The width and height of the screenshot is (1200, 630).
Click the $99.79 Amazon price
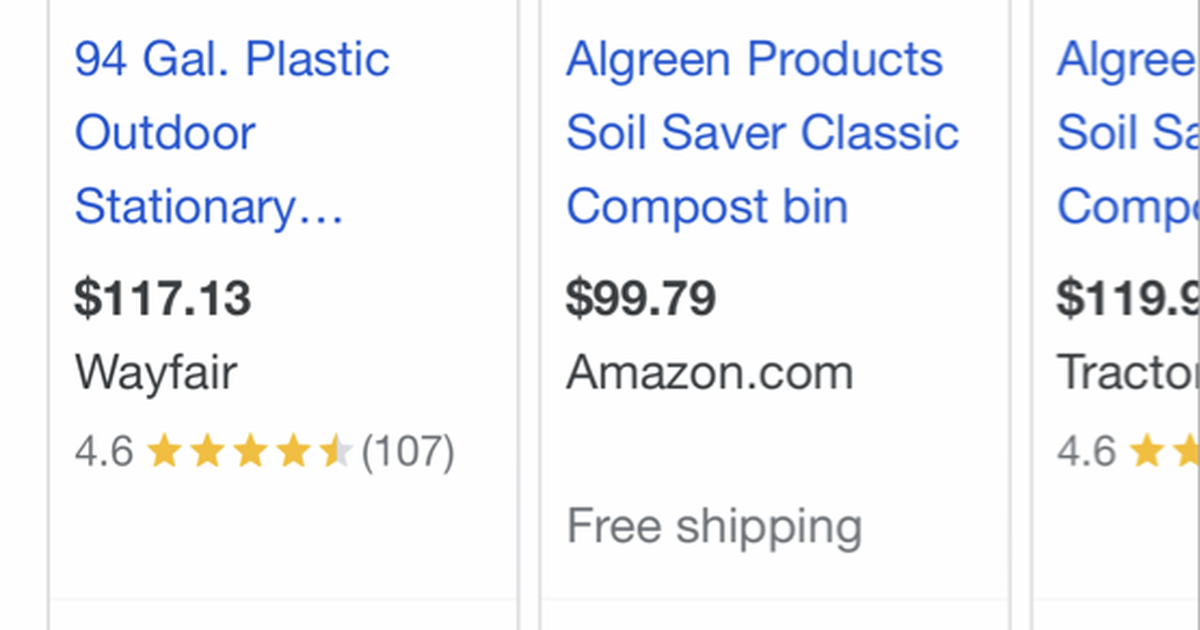(x=641, y=297)
